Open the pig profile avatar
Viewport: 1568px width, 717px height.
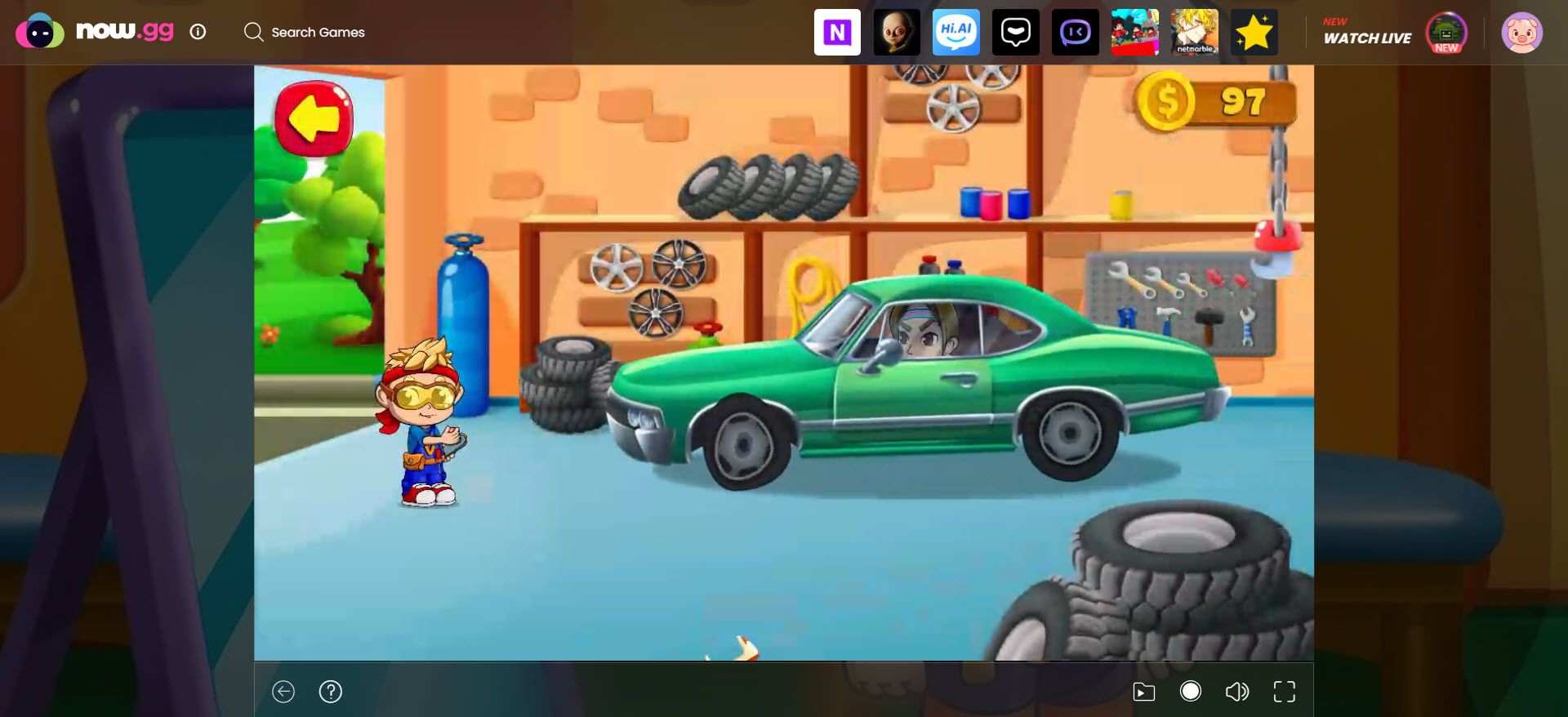click(x=1521, y=33)
